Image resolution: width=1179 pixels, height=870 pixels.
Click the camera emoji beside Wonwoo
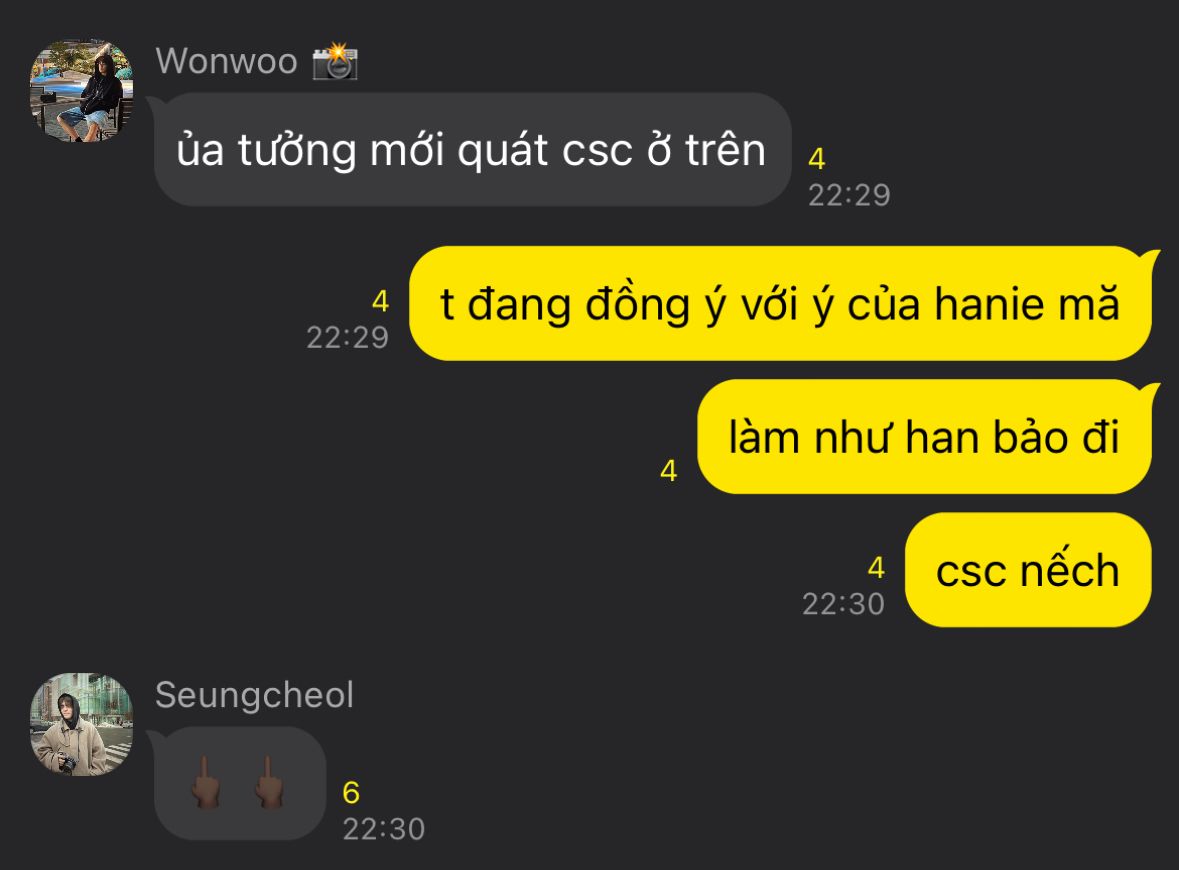(x=335, y=61)
